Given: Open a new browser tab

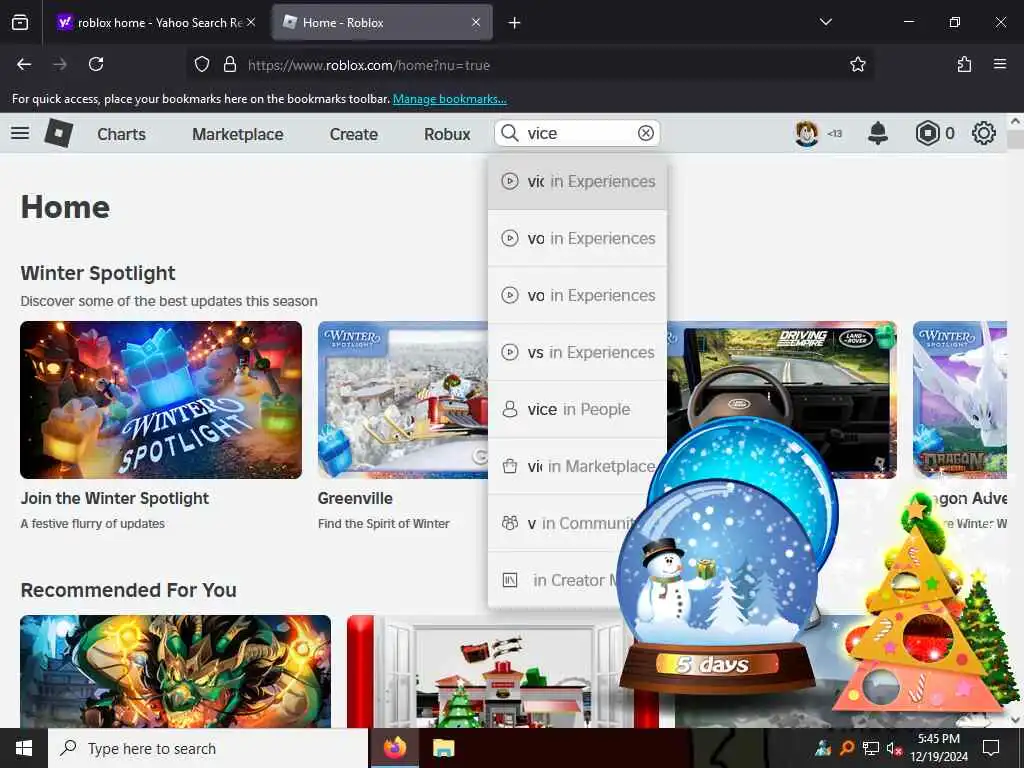Looking at the screenshot, I should coord(515,23).
